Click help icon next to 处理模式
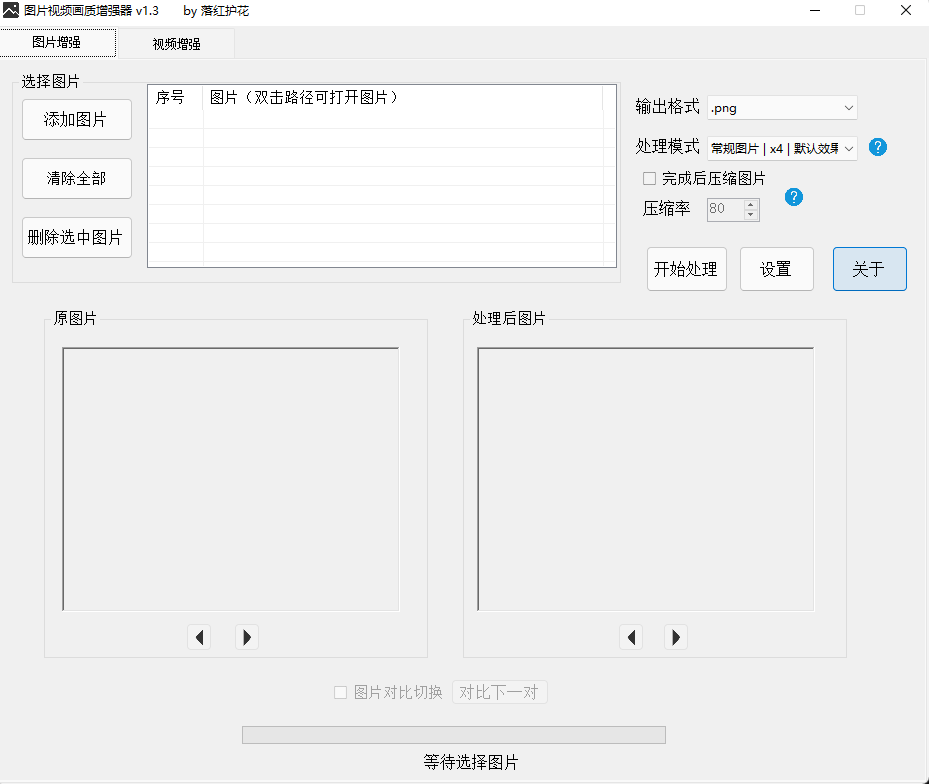Image resolution: width=929 pixels, height=784 pixels. 878,148
